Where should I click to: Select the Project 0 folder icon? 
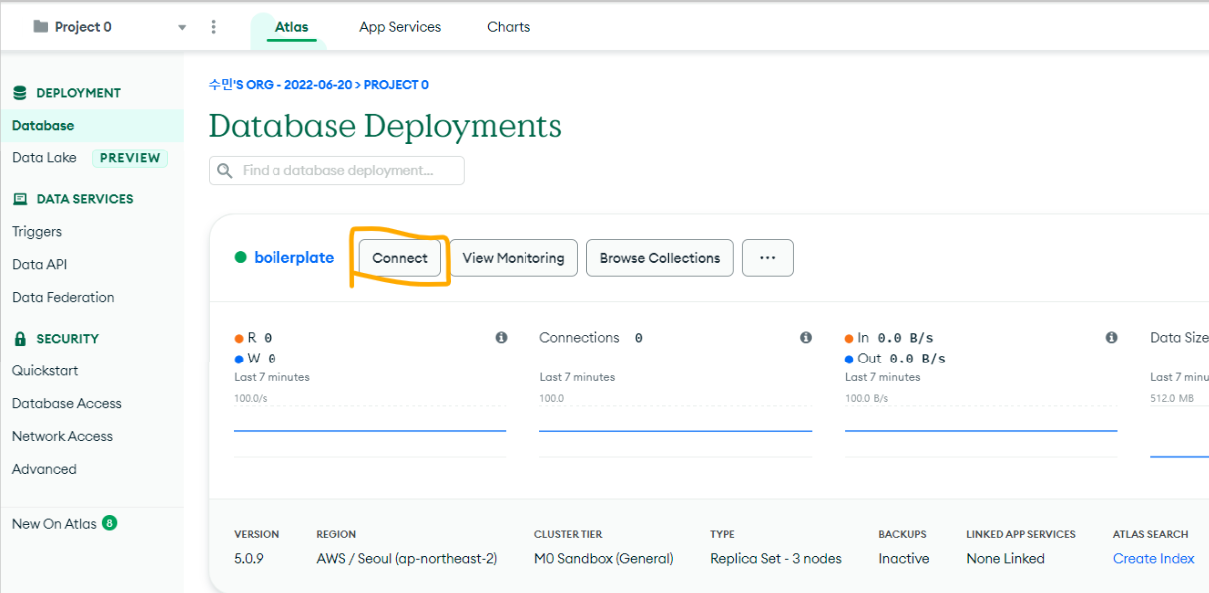pyautogui.click(x=41, y=27)
